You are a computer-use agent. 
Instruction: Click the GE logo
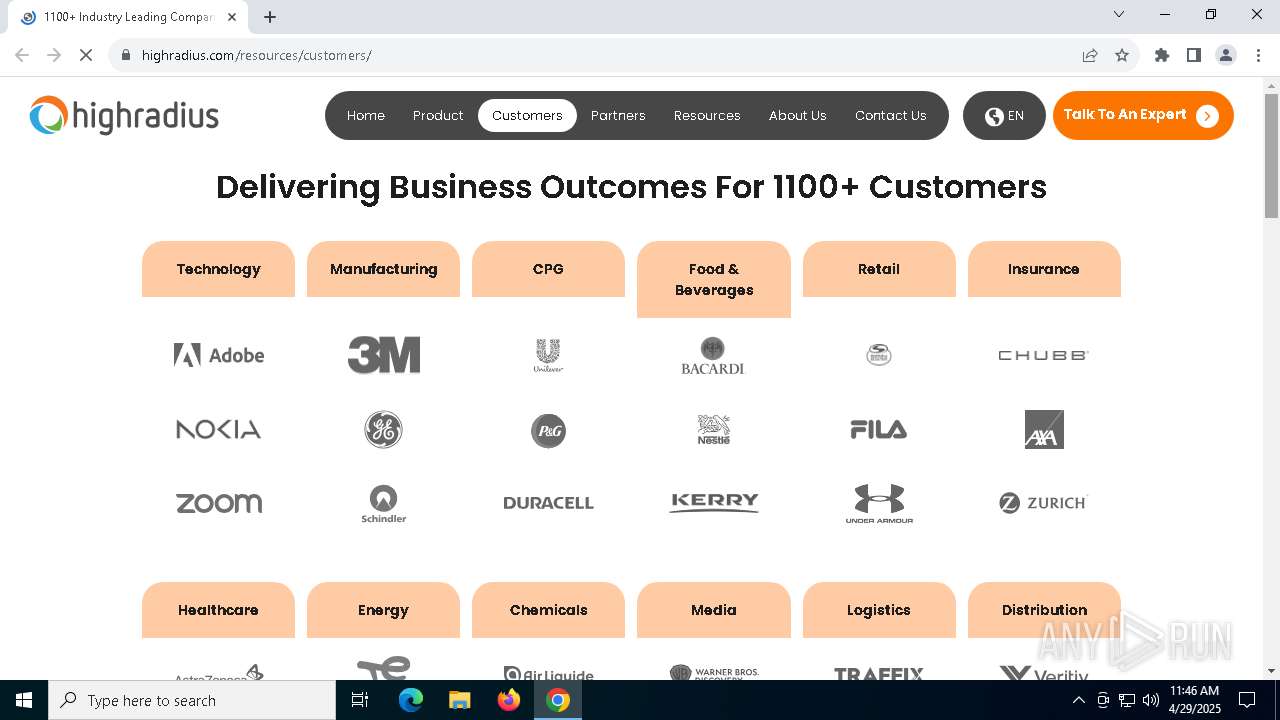point(383,429)
